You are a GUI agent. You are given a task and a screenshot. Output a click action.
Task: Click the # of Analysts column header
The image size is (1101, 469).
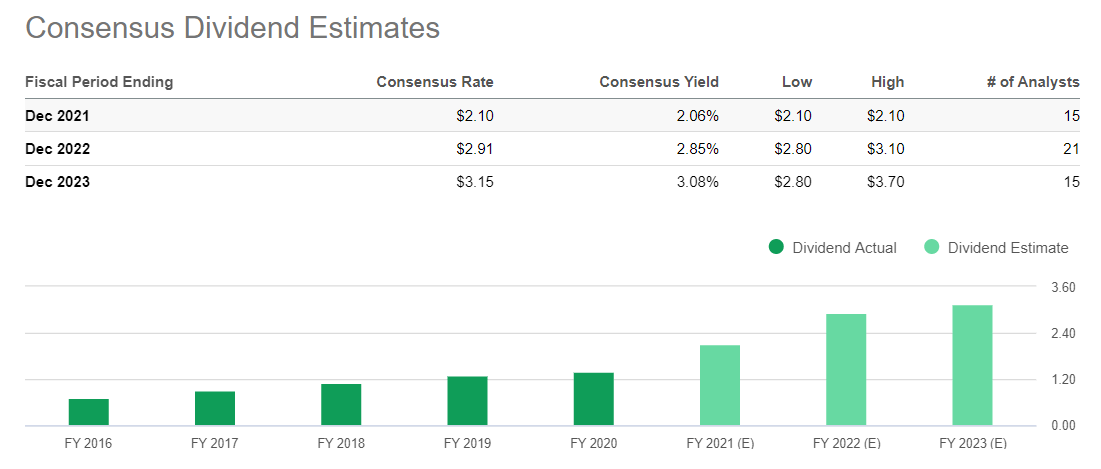click(1033, 82)
